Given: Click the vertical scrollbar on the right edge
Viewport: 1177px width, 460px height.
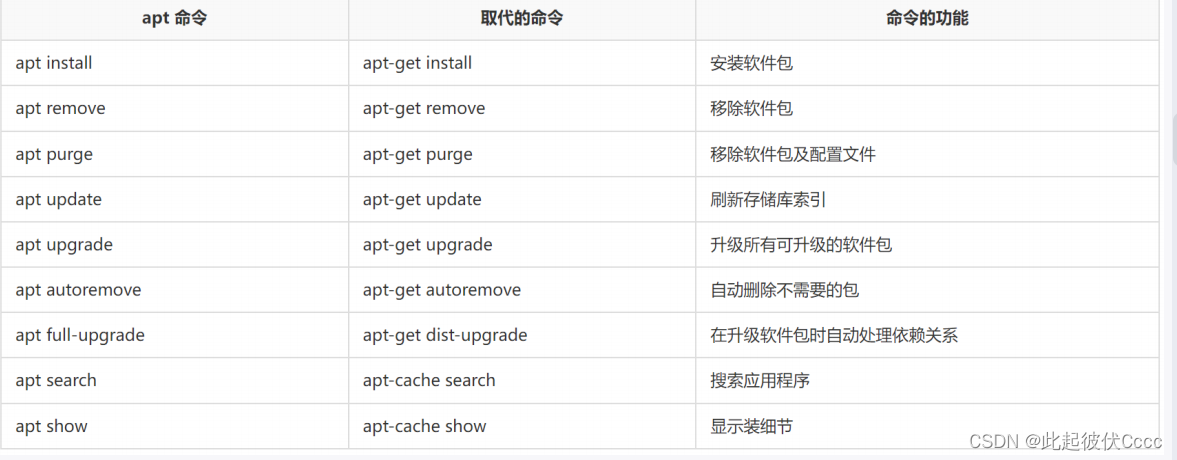Looking at the screenshot, I should [1172, 140].
